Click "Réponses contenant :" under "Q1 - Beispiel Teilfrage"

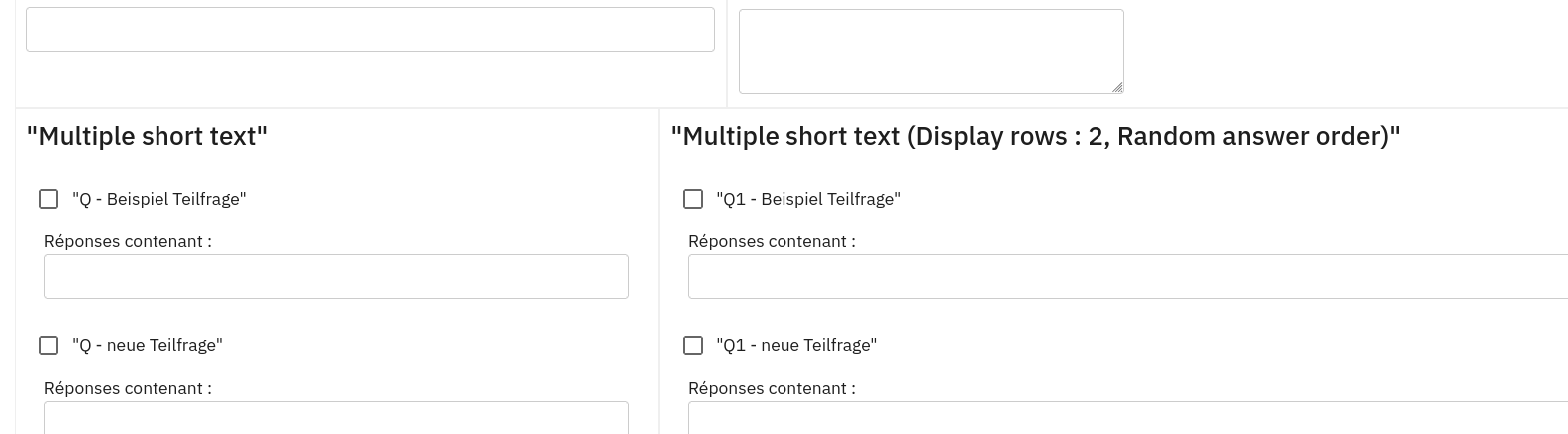click(772, 241)
